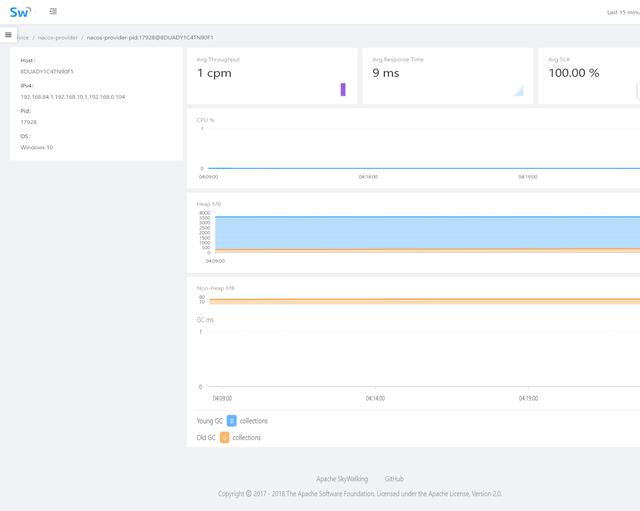Click the blue Young GC count badge
The width and height of the screenshot is (640, 511).
point(231,421)
